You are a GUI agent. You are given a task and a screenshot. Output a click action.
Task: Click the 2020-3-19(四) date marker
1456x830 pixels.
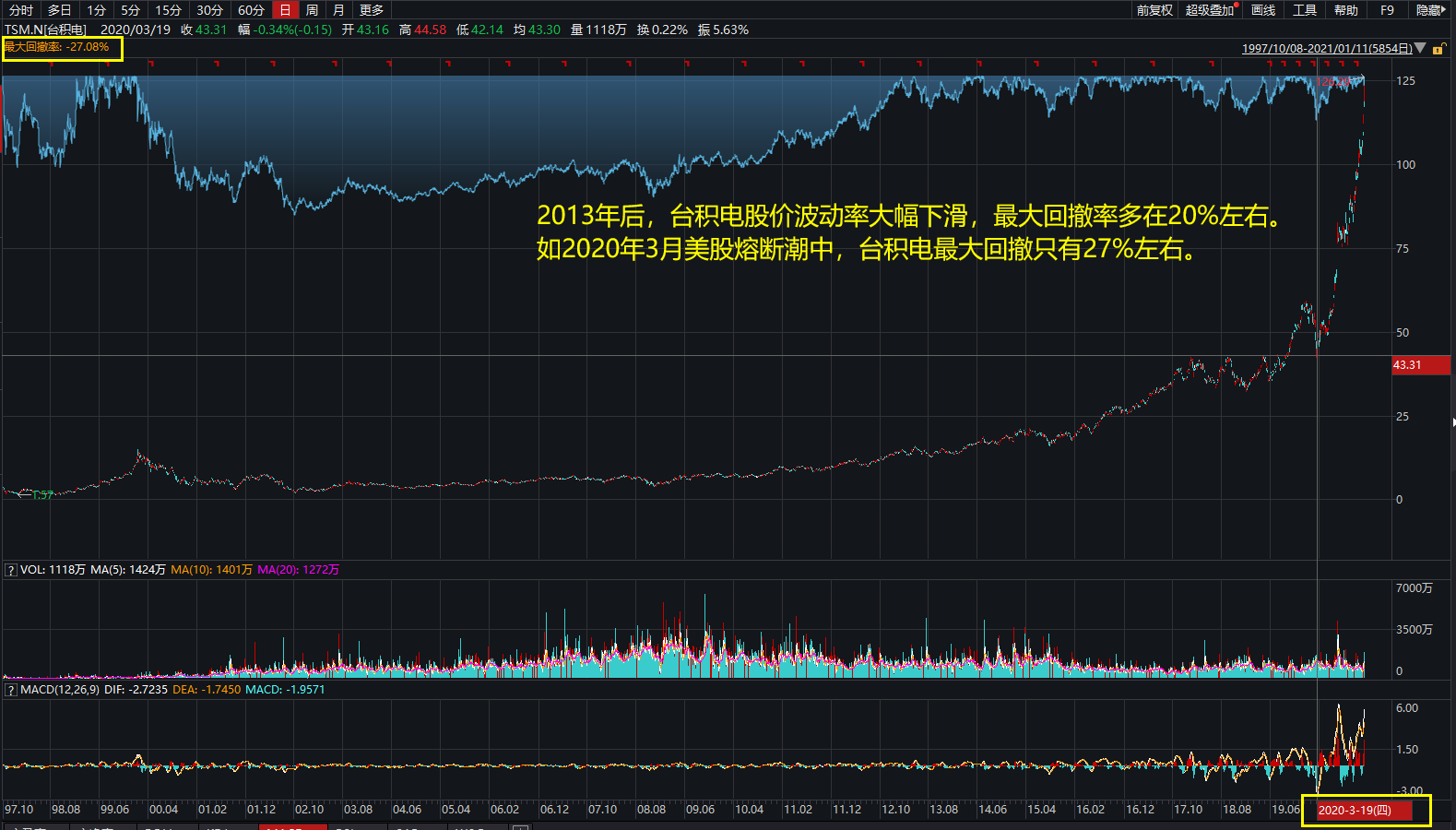click(1365, 811)
